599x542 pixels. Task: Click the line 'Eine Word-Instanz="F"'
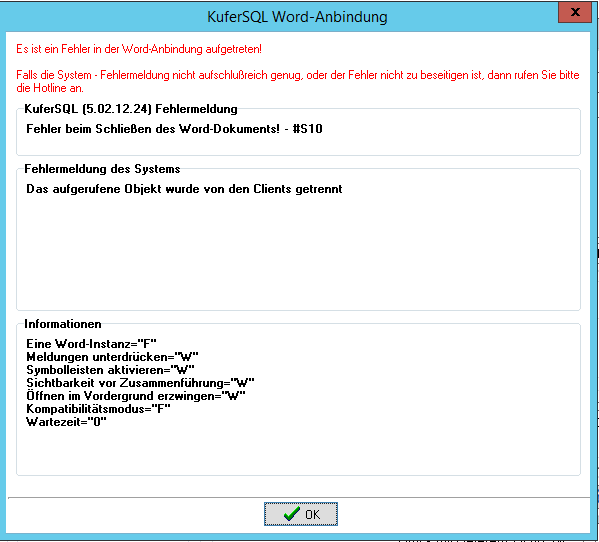tap(91, 344)
